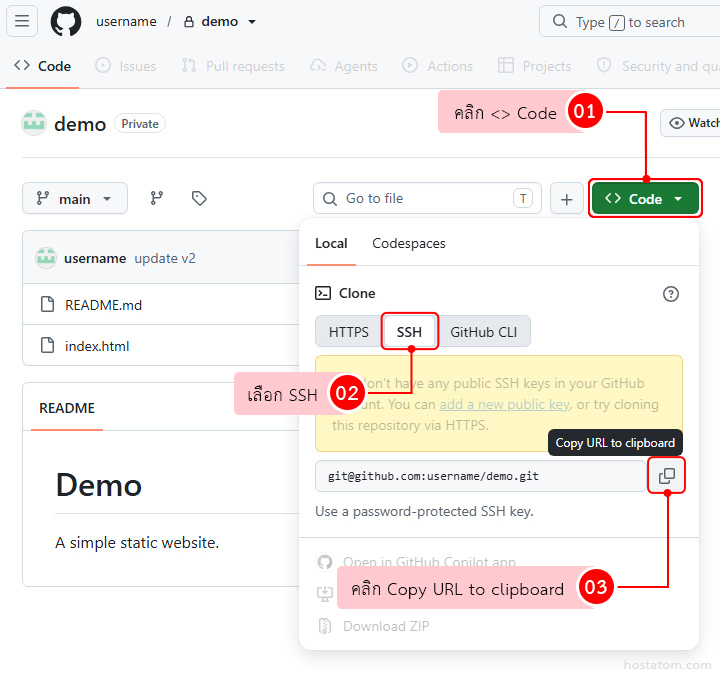Click the demo repository title
Viewport: 720px width, 675px height.
click(80, 124)
